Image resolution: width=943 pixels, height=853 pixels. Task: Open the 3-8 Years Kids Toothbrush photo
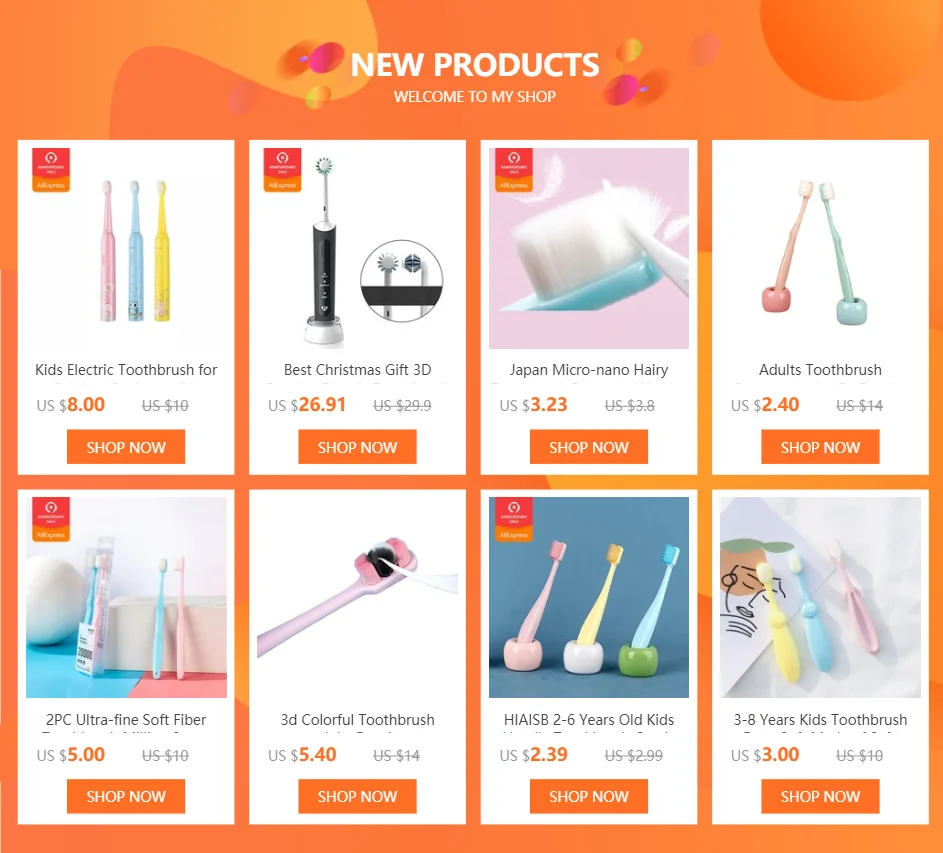pyautogui.click(x=820, y=597)
